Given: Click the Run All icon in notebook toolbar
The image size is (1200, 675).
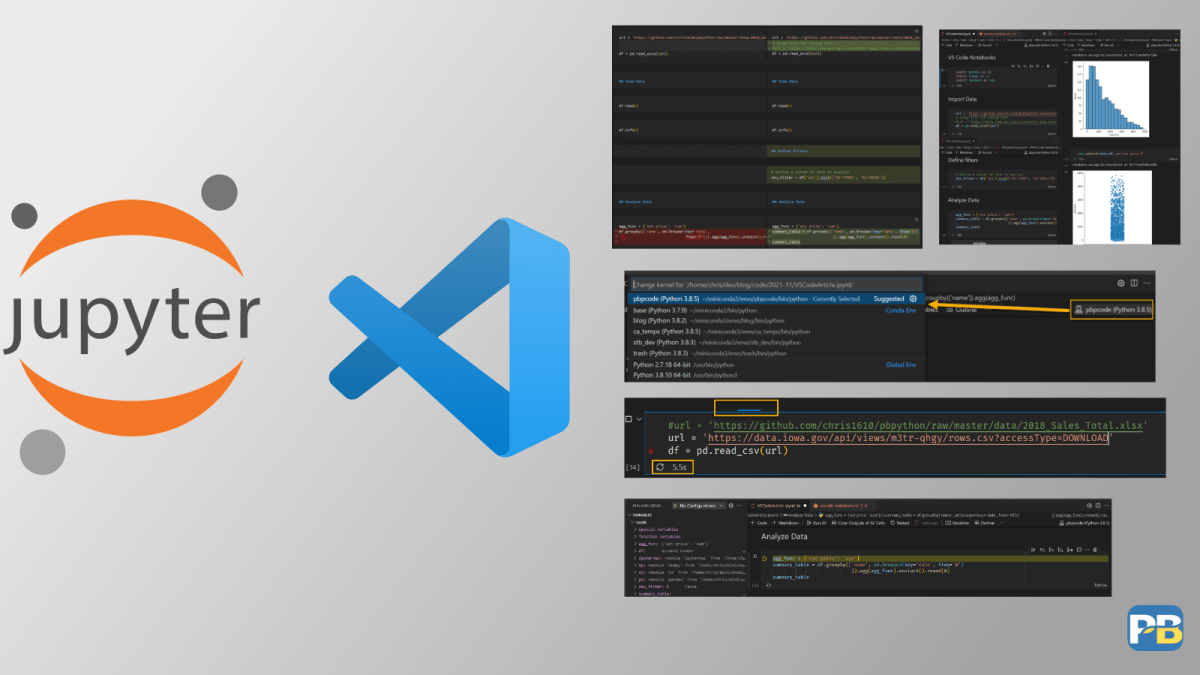Looking at the screenshot, I should click(x=815, y=523).
